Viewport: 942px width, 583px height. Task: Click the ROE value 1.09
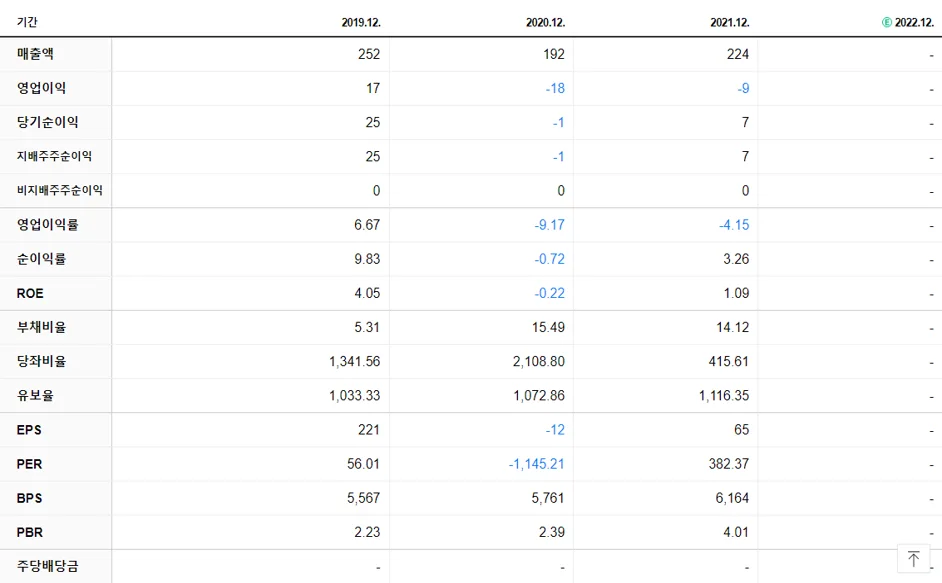(736, 293)
